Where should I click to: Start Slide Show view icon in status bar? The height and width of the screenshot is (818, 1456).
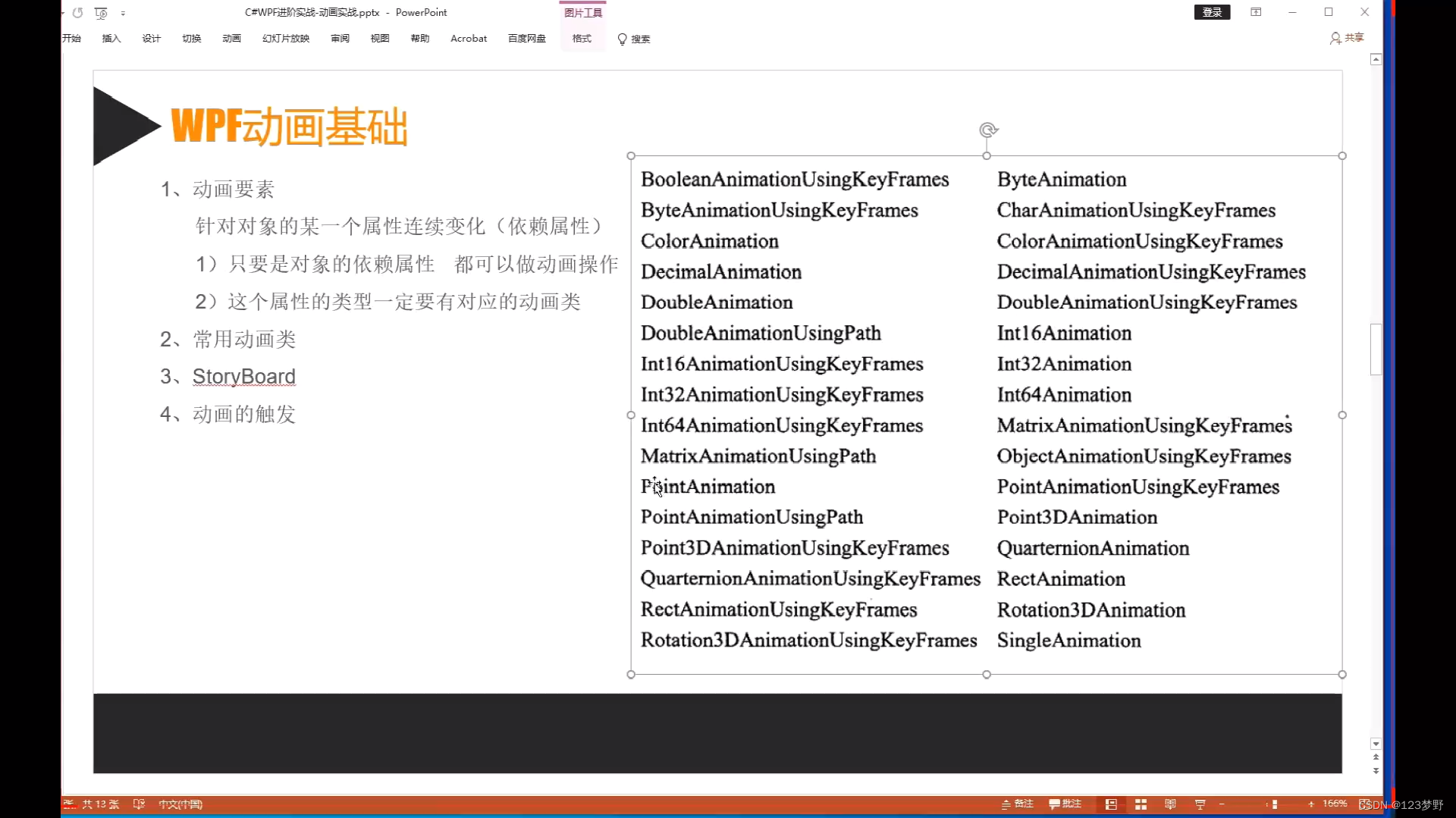pyautogui.click(x=1200, y=804)
